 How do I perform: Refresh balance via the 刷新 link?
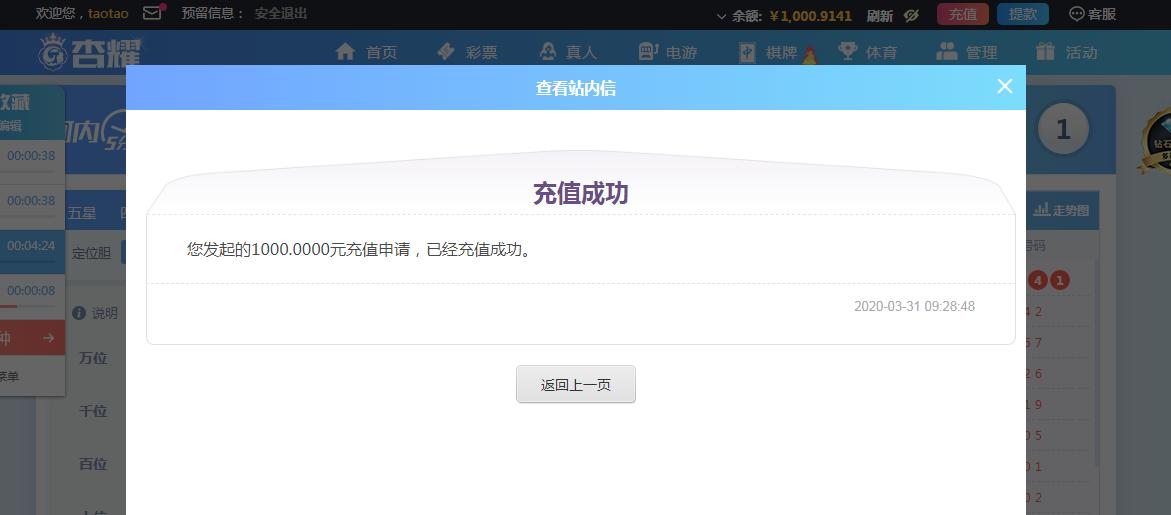(x=880, y=15)
